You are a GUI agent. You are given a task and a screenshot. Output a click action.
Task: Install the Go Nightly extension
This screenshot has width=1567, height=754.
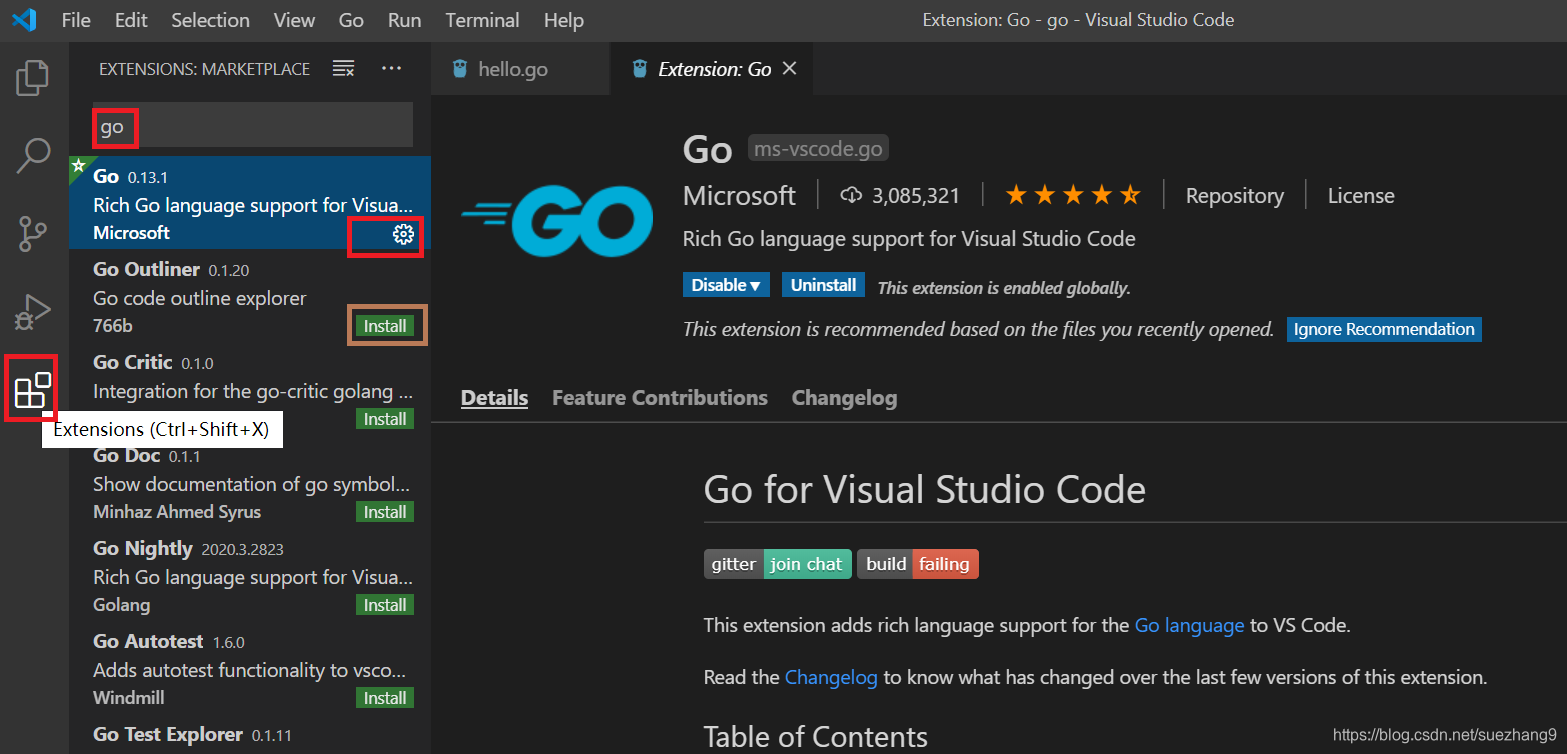pyautogui.click(x=385, y=605)
